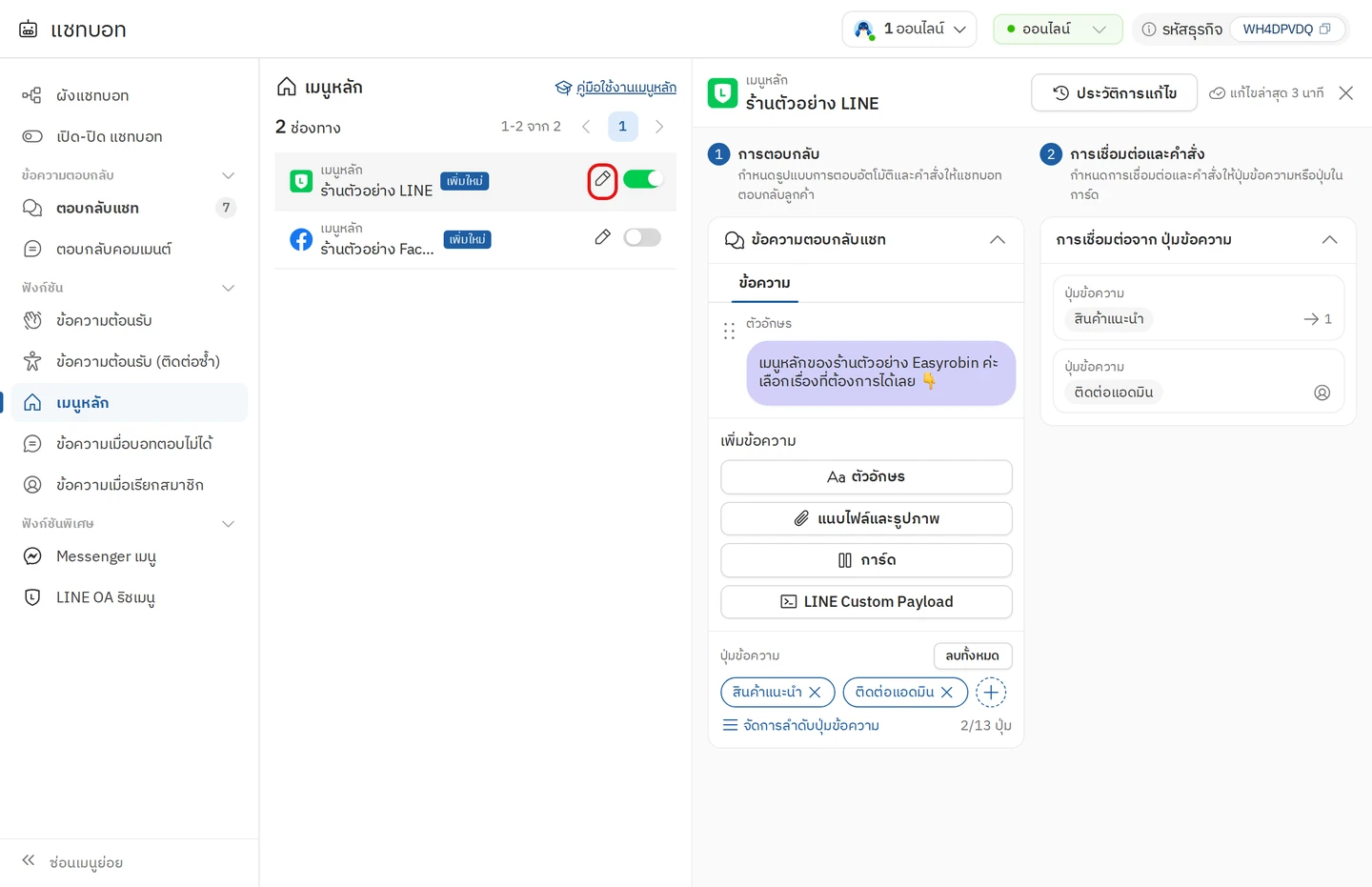
Task: Remove the ติดต่อแอดมิน button chip
Action: coord(947,693)
